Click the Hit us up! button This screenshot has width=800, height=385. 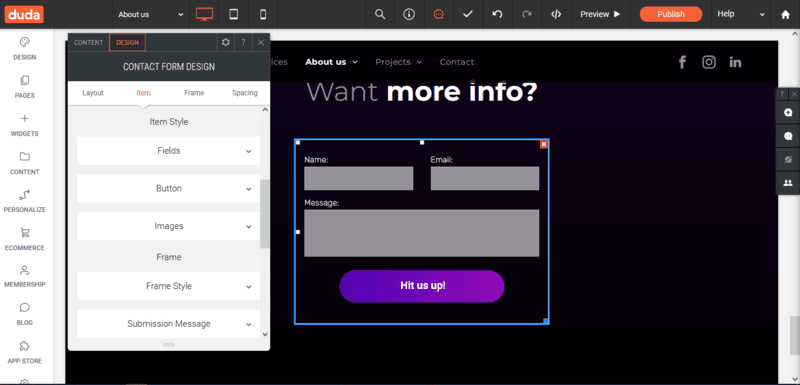422,286
